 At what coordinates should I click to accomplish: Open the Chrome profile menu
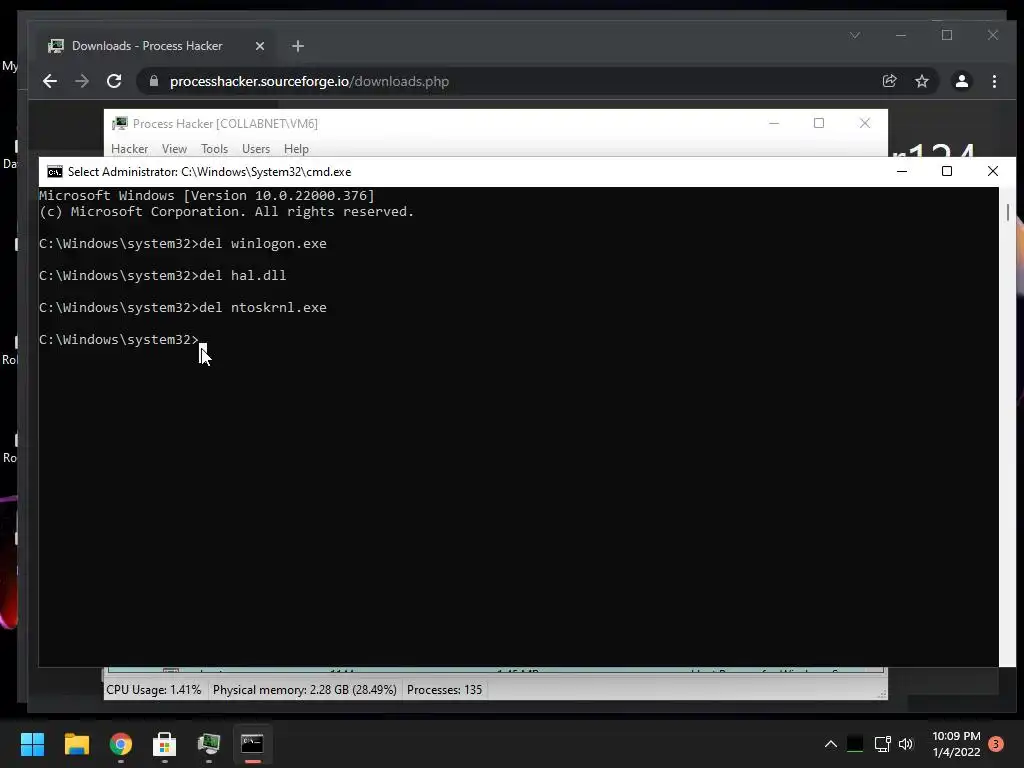(961, 81)
